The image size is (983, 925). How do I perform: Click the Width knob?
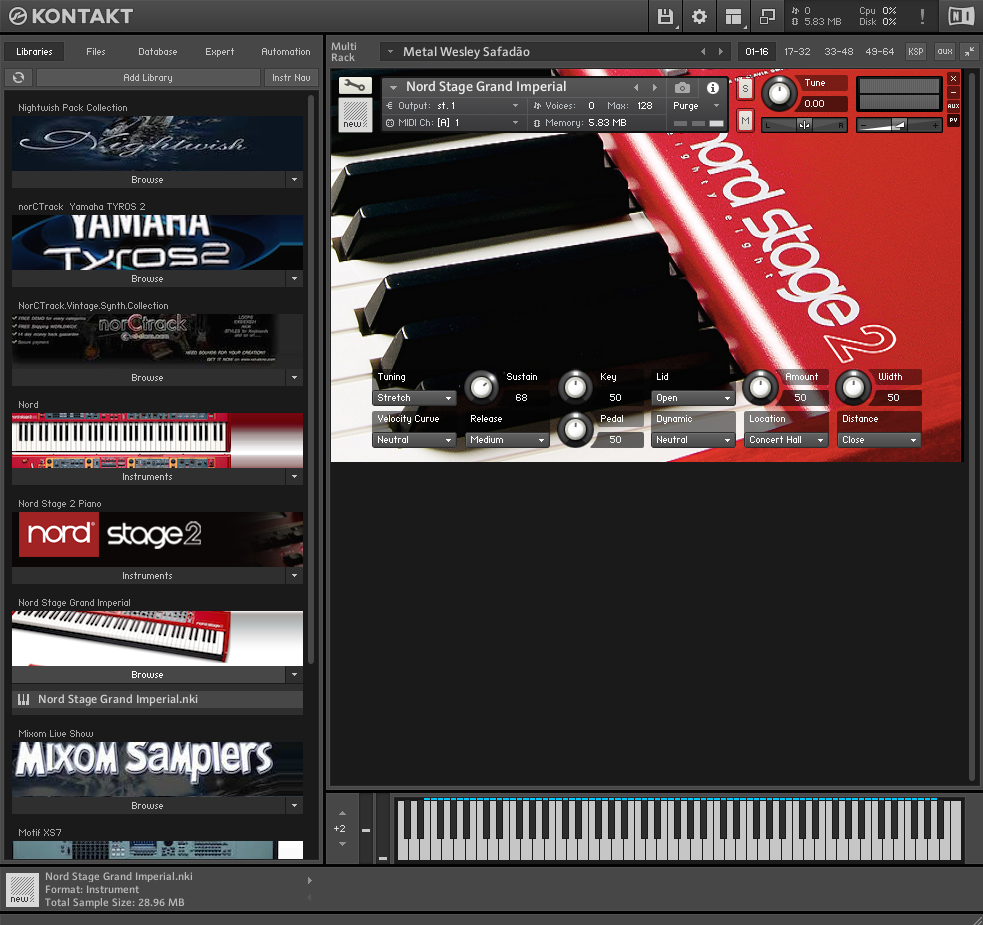pos(853,387)
